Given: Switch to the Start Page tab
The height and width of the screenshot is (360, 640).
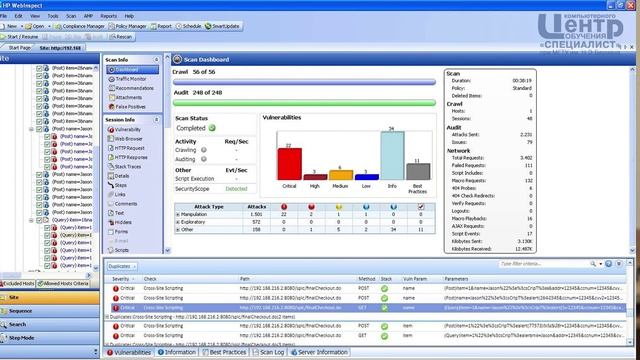Looking at the screenshot, I should click(19, 48).
